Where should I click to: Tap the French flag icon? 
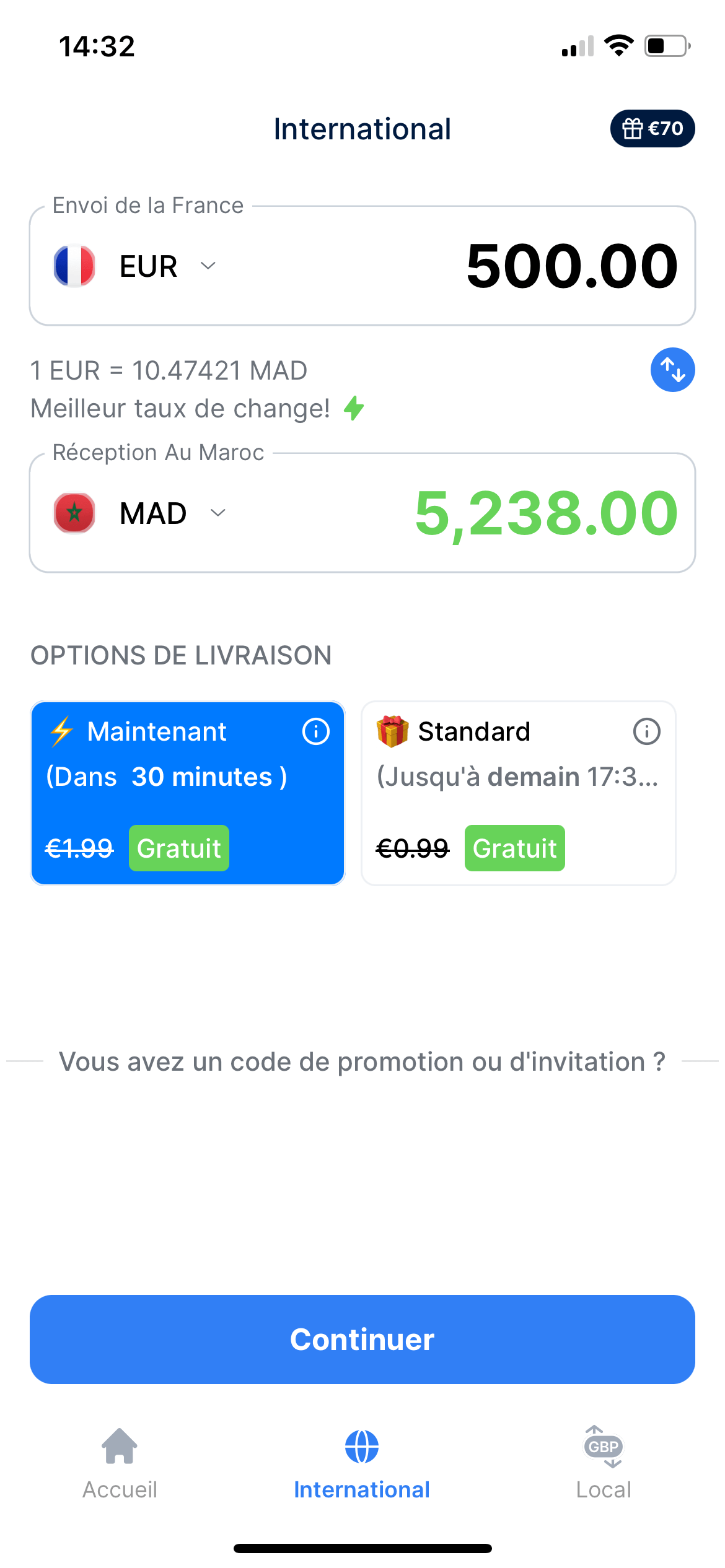coord(74,266)
